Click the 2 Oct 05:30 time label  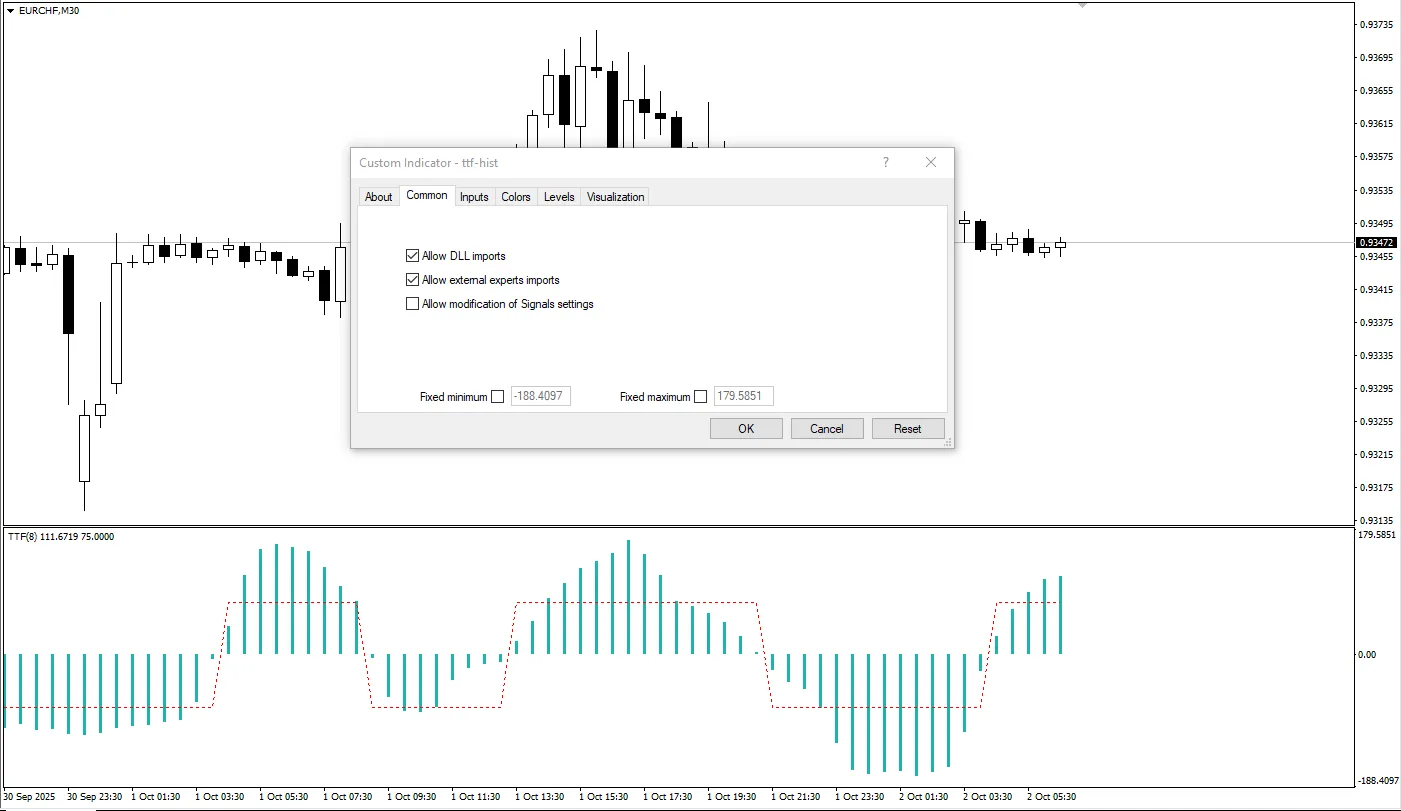tap(1052, 797)
